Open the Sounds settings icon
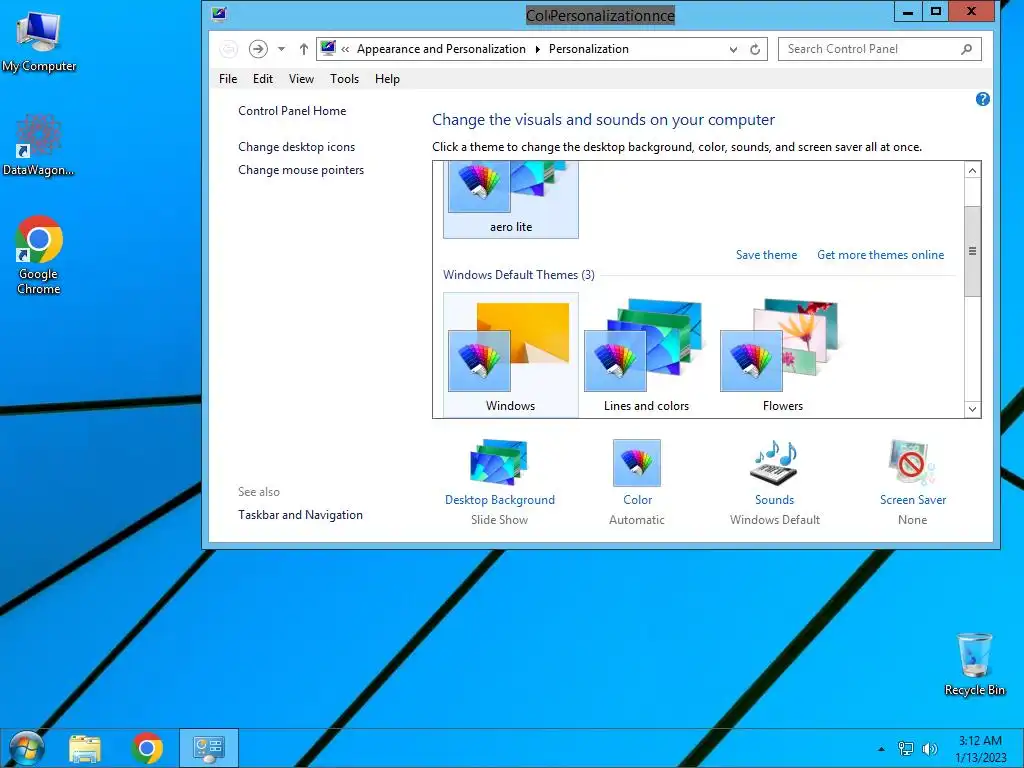Viewport: 1024px width, 768px height. point(775,463)
